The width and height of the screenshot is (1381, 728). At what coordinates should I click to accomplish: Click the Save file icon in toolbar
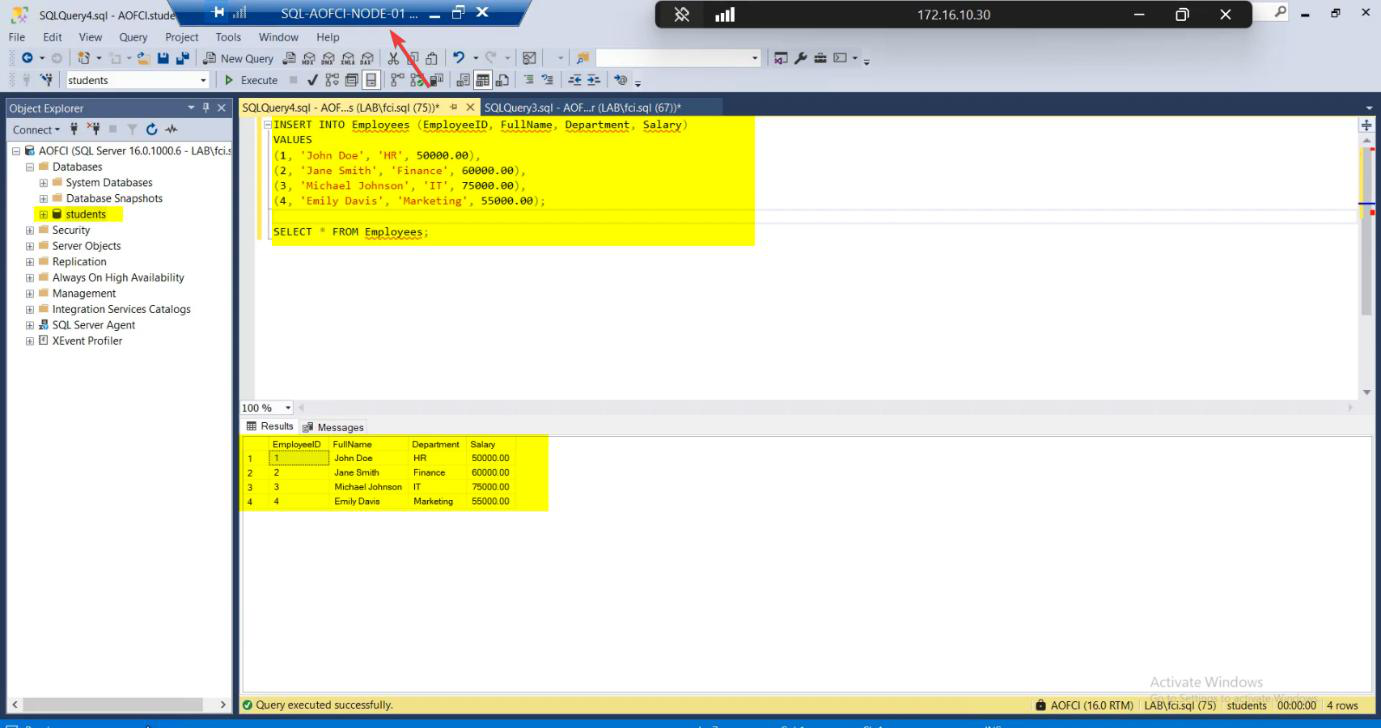[162, 58]
